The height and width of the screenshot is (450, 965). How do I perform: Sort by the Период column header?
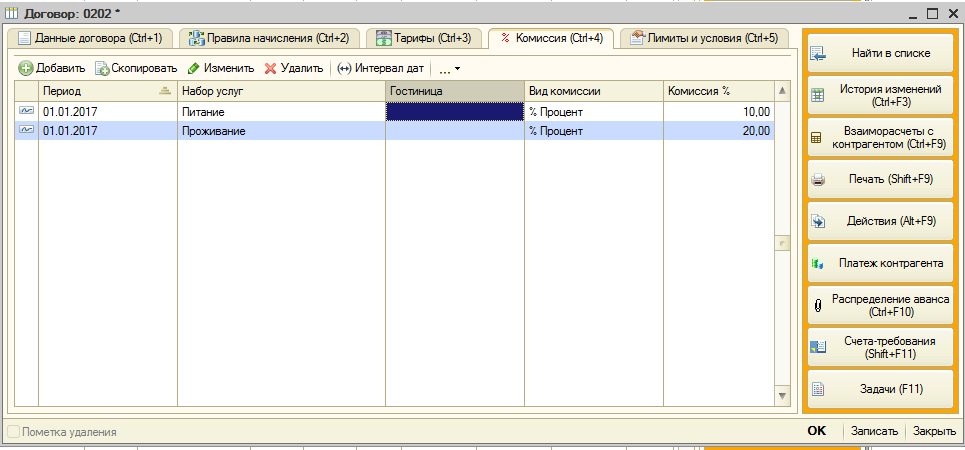coord(108,91)
